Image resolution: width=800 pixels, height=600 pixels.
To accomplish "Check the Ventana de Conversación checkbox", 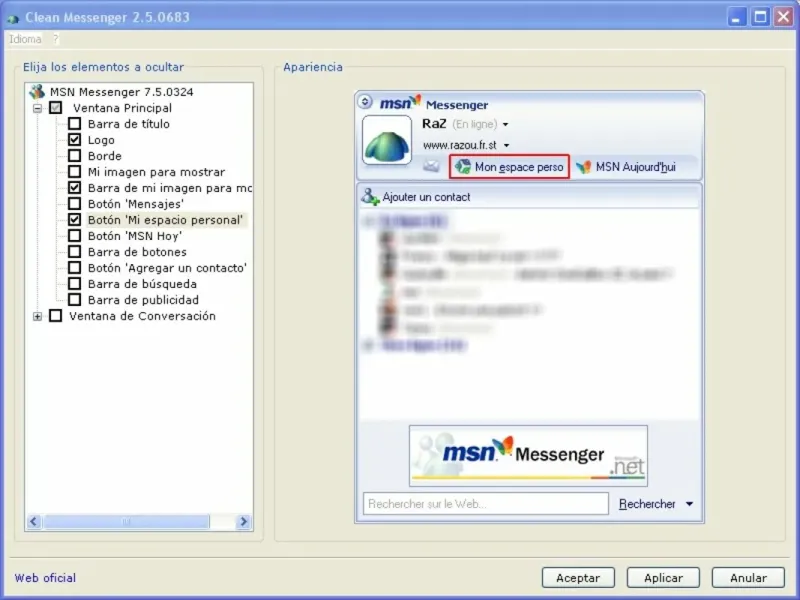I will click(x=56, y=316).
